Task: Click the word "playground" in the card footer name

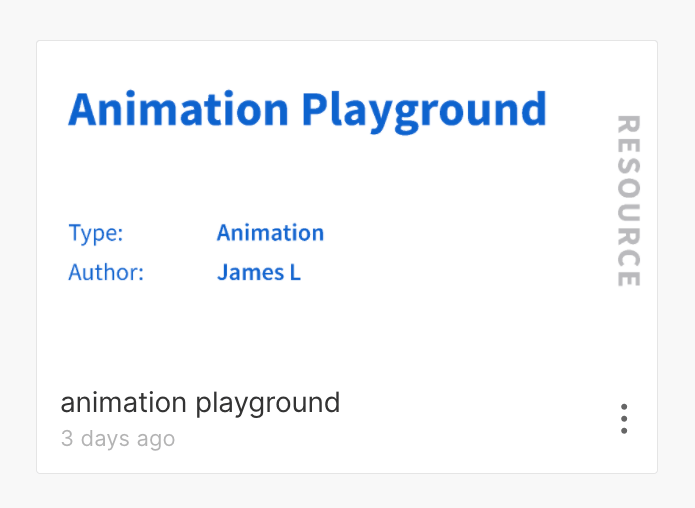Action: click(x=268, y=403)
